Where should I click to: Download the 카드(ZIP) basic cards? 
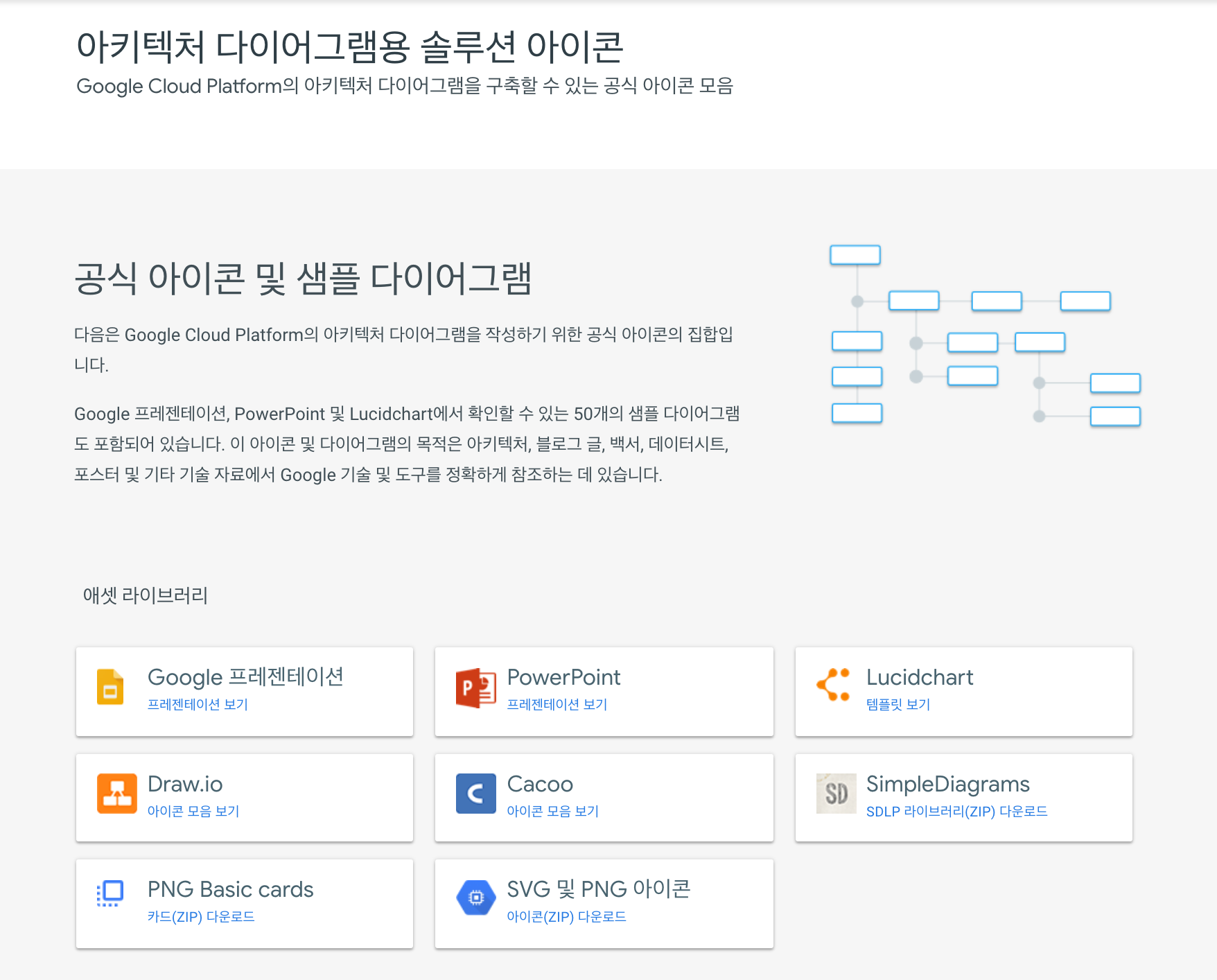coord(201,916)
